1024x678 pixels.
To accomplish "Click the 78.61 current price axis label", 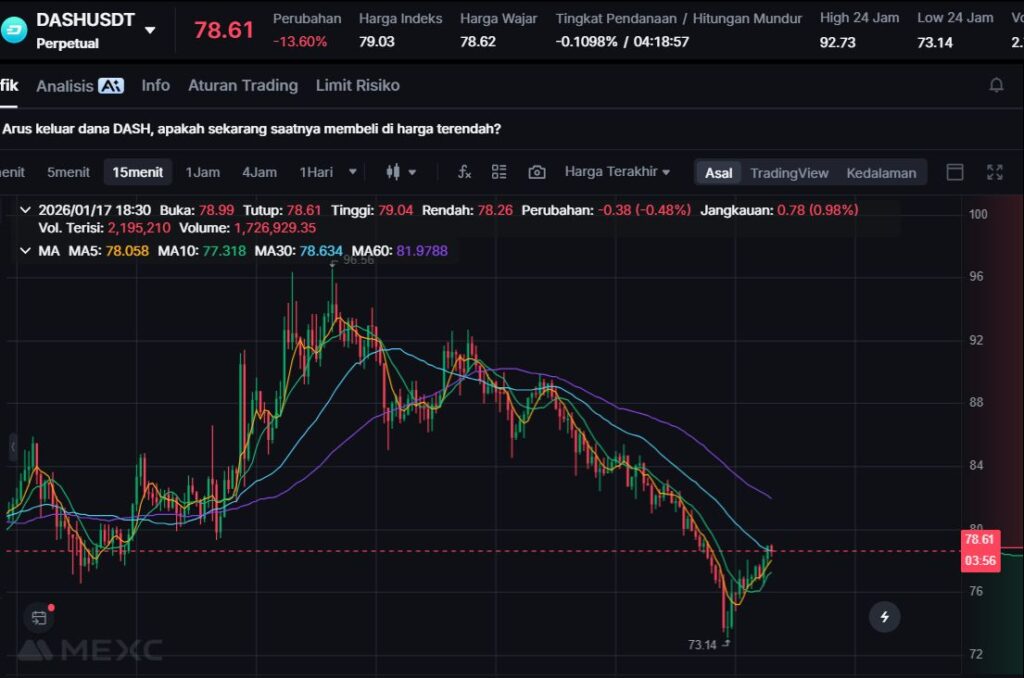I will [979, 540].
